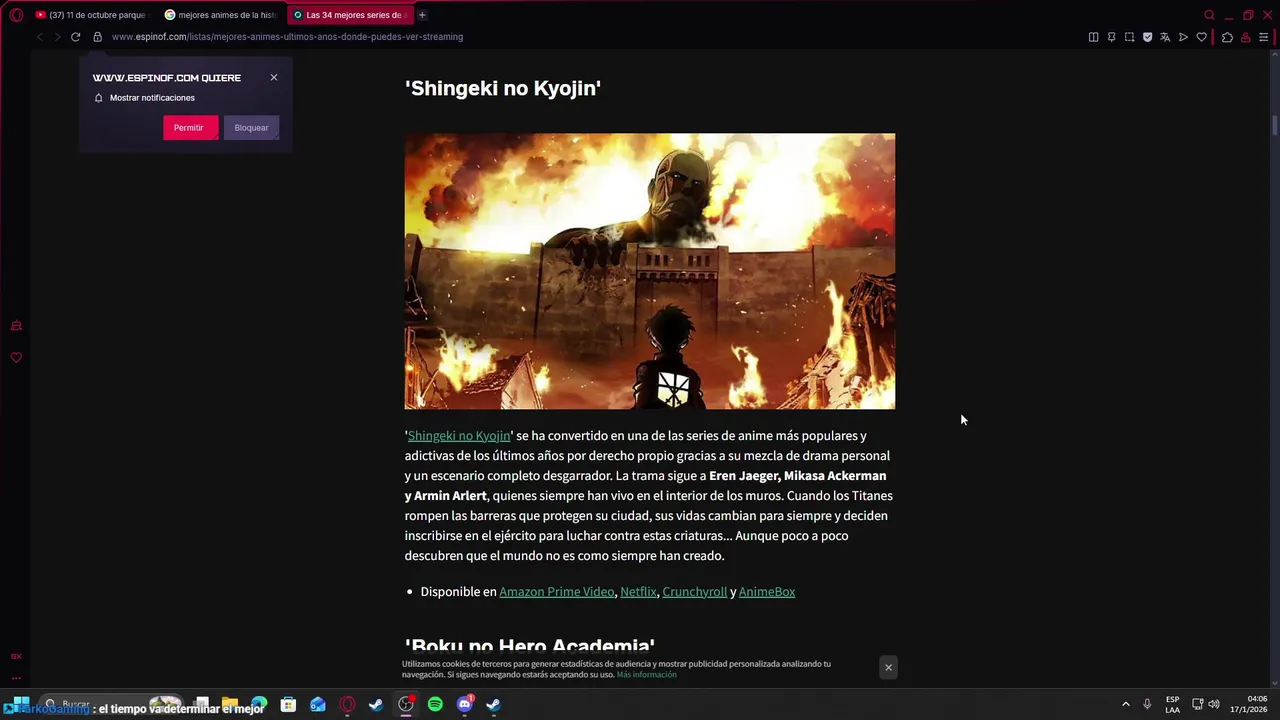1280x720 pixels.
Task: Open Opera GX taskbar icon
Action: pyautogui.click(x=347, y=704)
